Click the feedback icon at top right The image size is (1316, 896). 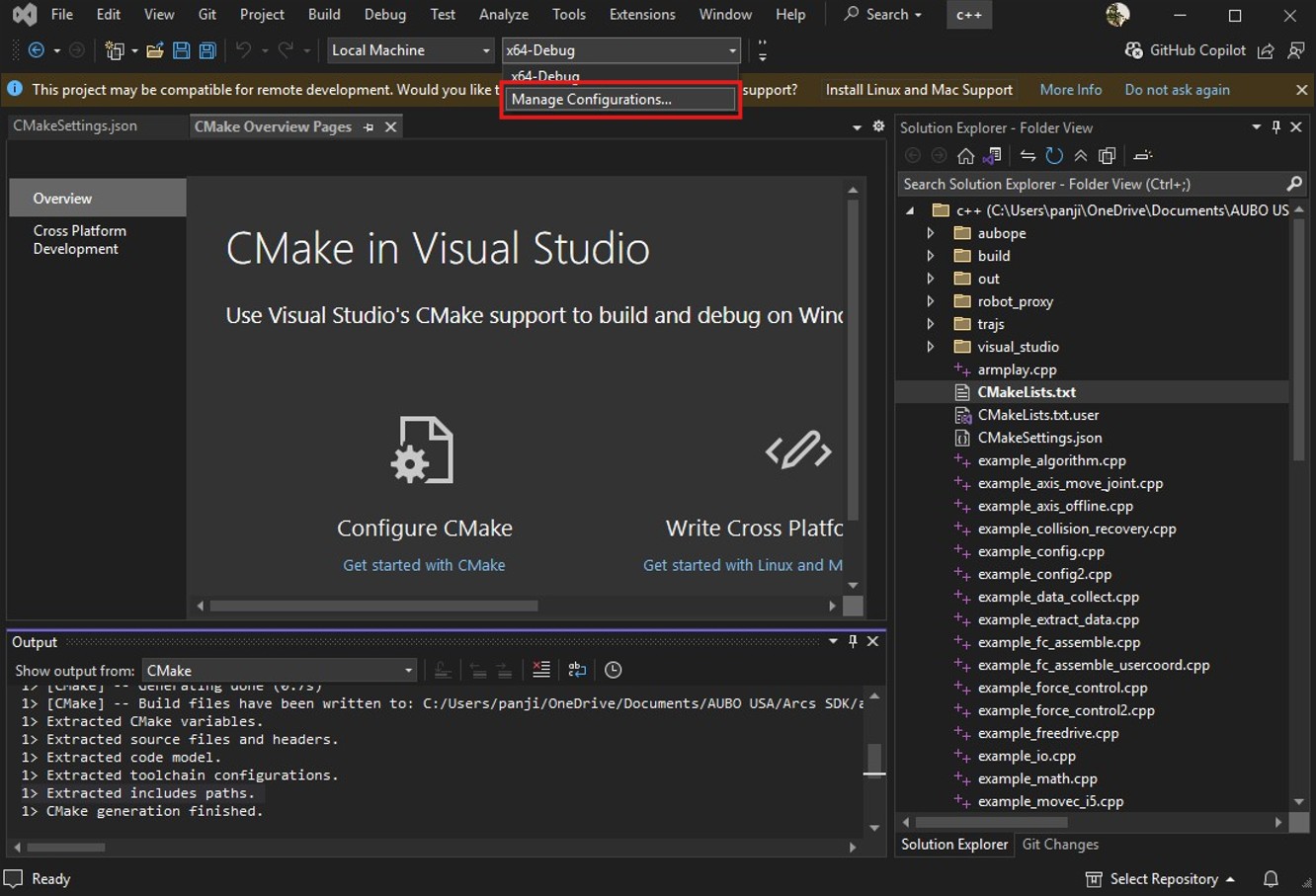[1296, 50]
